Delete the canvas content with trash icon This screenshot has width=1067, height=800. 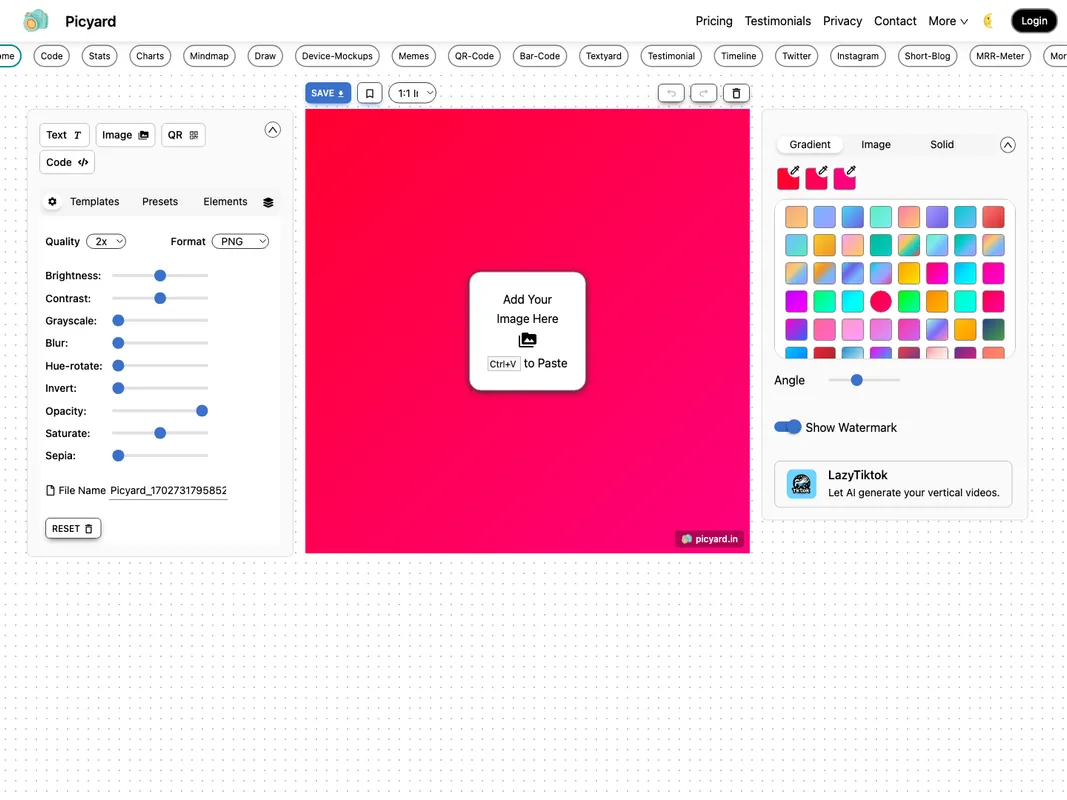pyautogui.click(x=736, y=92)
